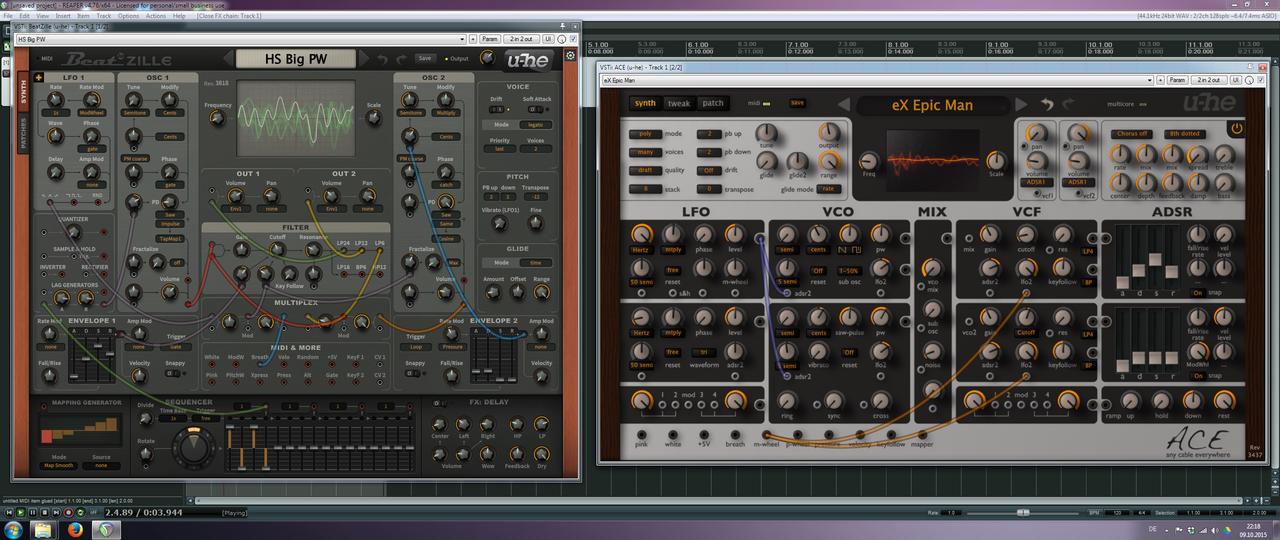Load previous BeatZille preset with left arrow
Image resolution: width=1280 pixels, height=540 pixels.
pyautogui.click(x=229, y=59)
